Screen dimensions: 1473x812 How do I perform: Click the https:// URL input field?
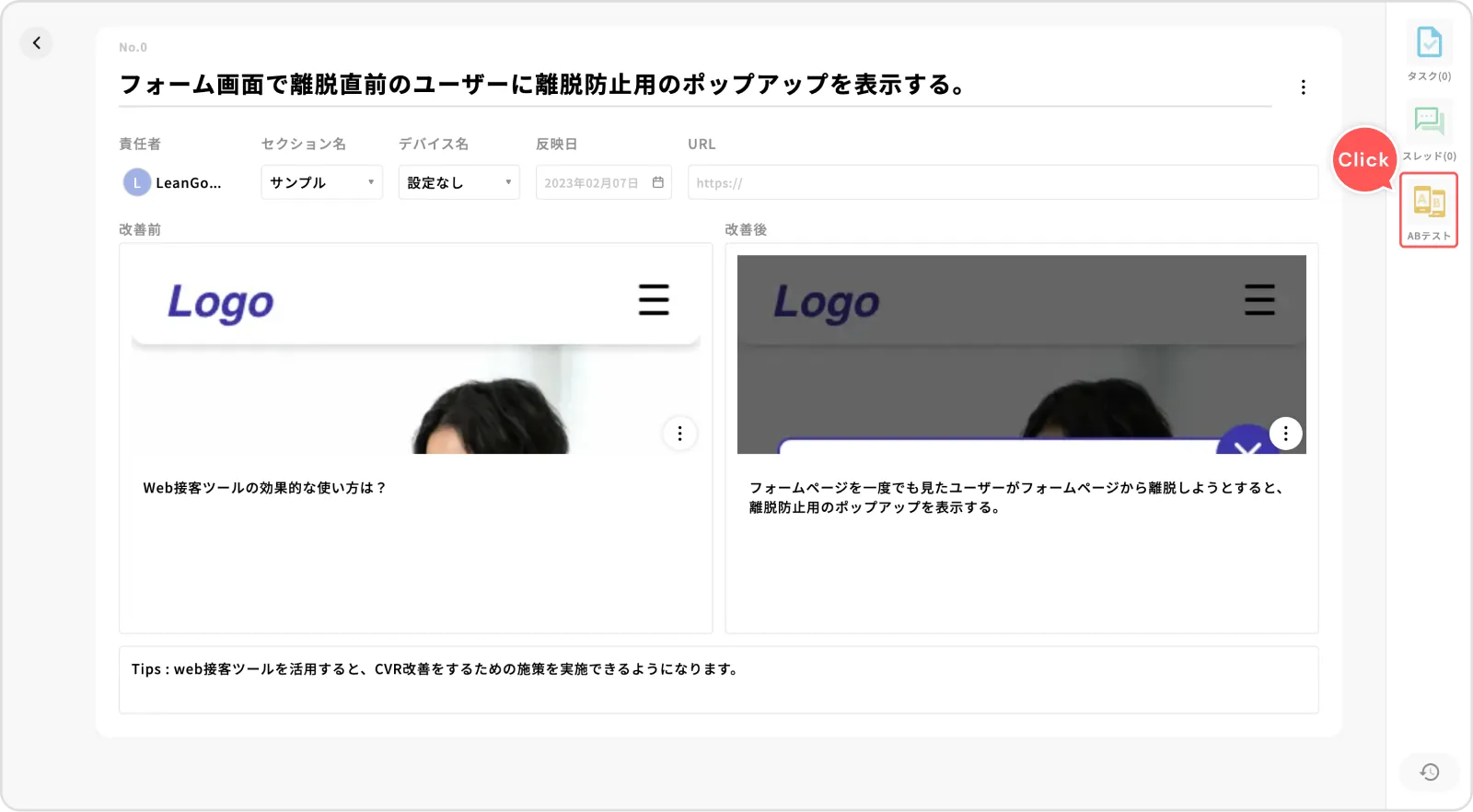point(1003,182)
